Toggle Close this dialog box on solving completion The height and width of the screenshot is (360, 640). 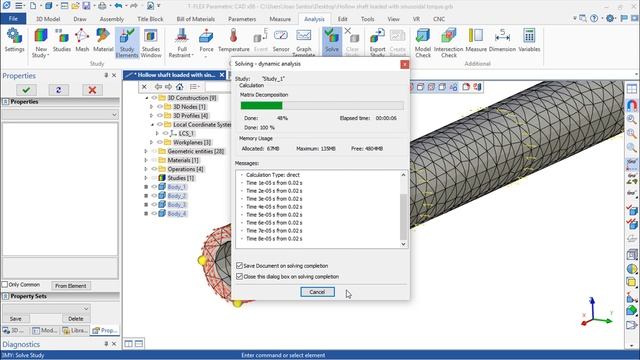[x=239, y=276]
